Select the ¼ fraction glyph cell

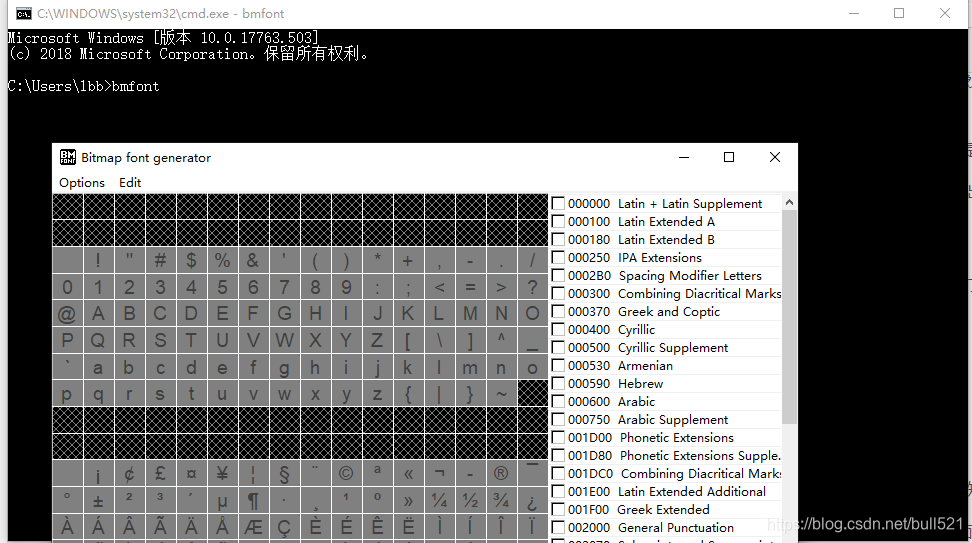440,500
